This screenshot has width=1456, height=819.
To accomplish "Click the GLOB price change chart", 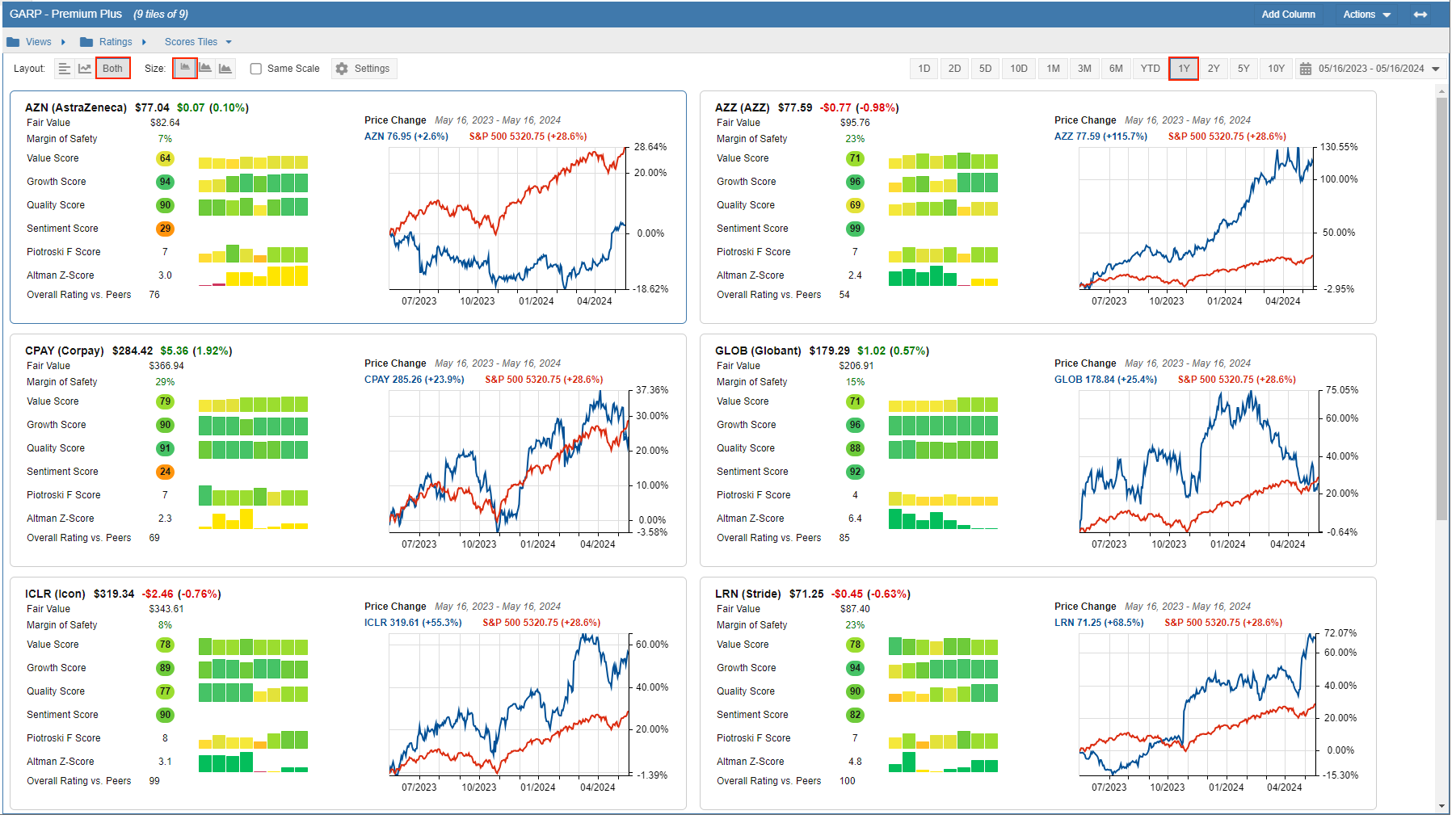I will (1198, 461).
